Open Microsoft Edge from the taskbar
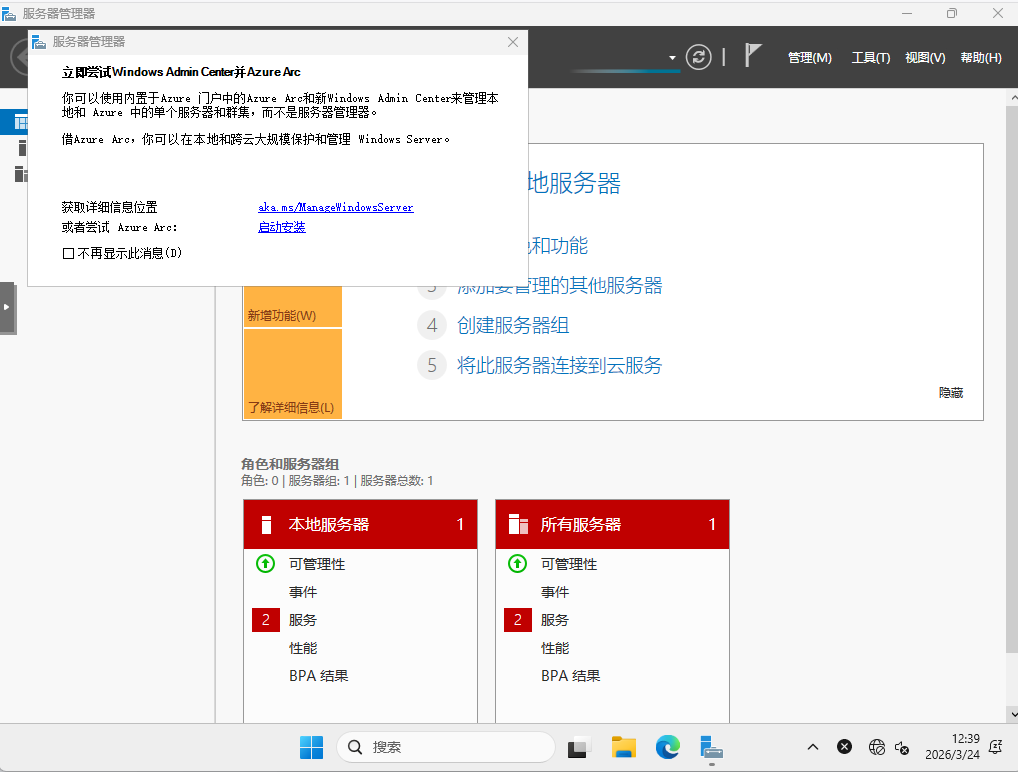The height and width of the screenshot is (772, 1018). (x=667, y=747)
